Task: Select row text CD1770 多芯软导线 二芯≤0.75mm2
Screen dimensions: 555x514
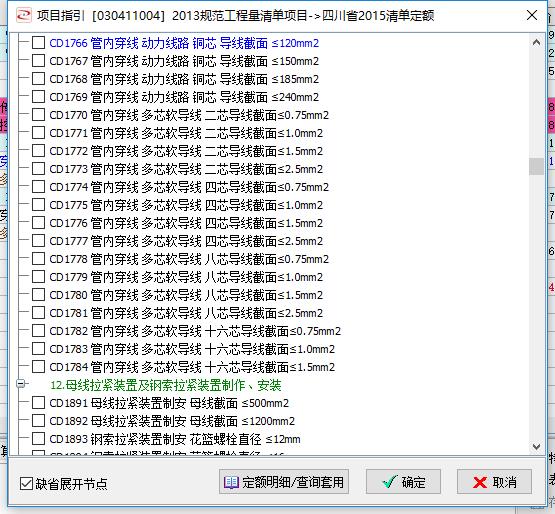Action: [189, 115]
